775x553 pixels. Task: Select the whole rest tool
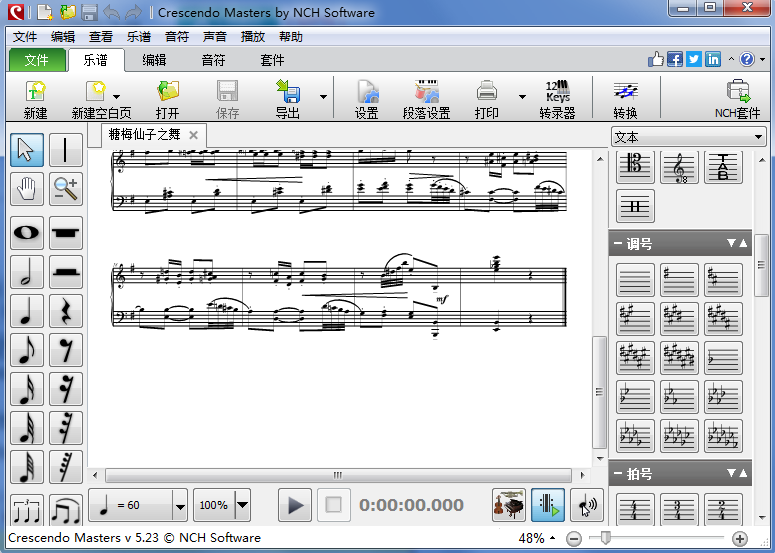(x=66, y=232)
